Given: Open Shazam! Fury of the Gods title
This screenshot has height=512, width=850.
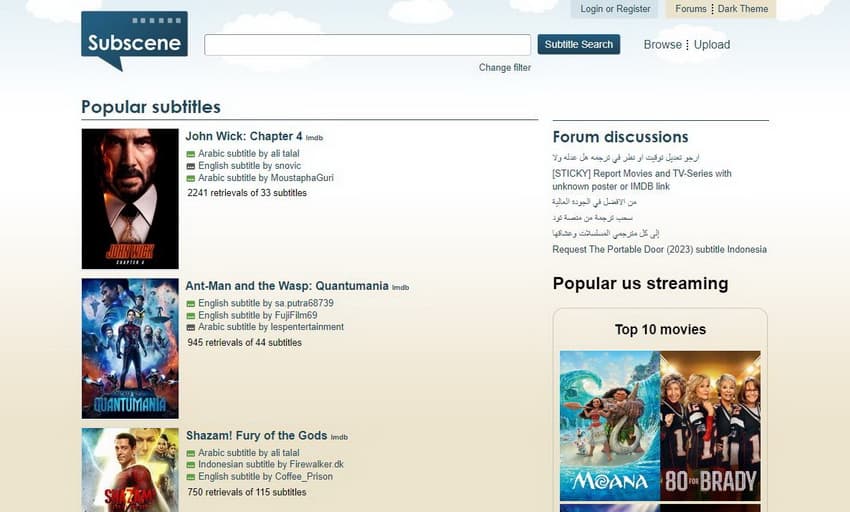Looking at the screenshot, I should coord(256,436).
